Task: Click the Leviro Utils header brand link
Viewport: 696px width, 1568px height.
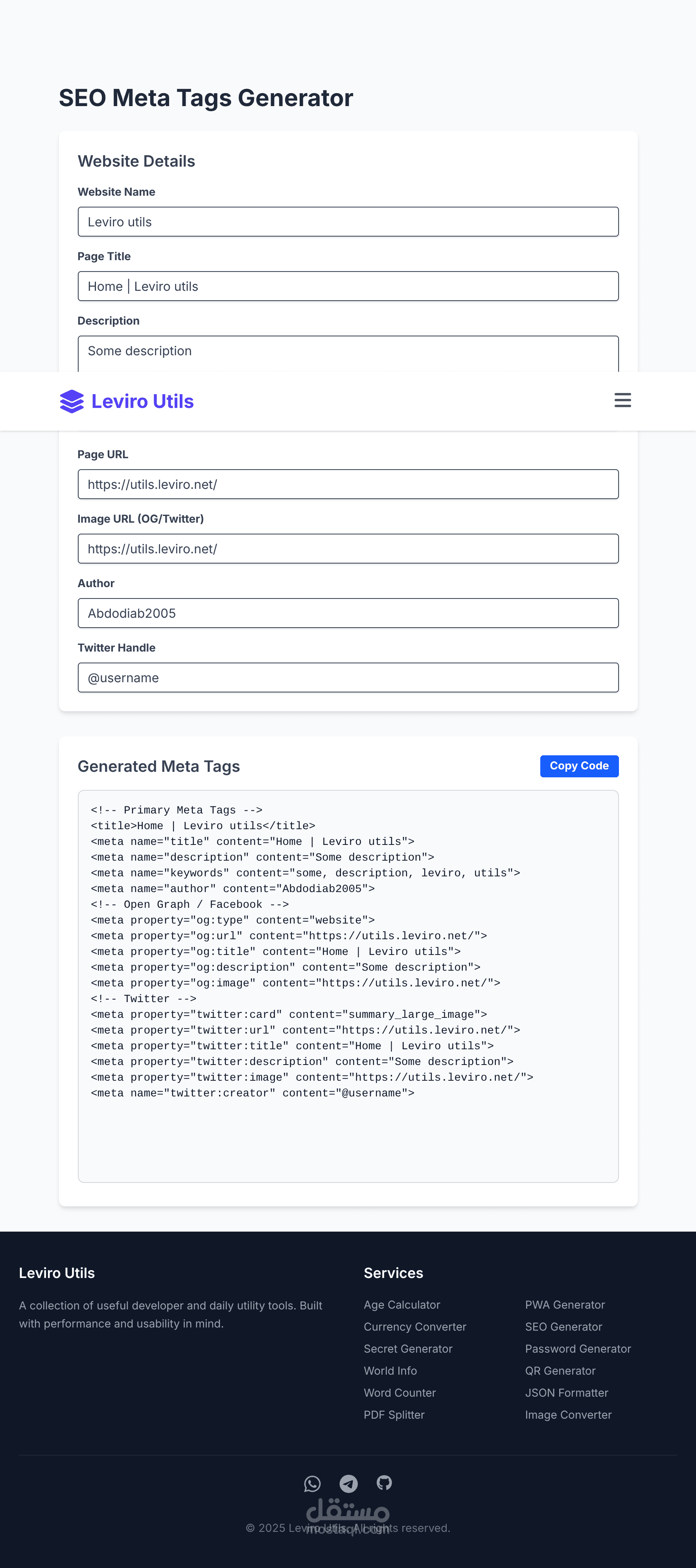Action: [142, 402]
